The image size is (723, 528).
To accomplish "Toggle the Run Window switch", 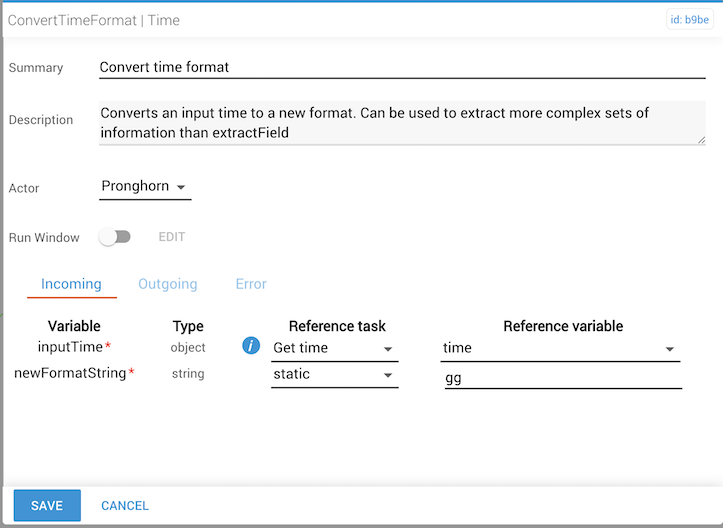I will tap(115, 237).
